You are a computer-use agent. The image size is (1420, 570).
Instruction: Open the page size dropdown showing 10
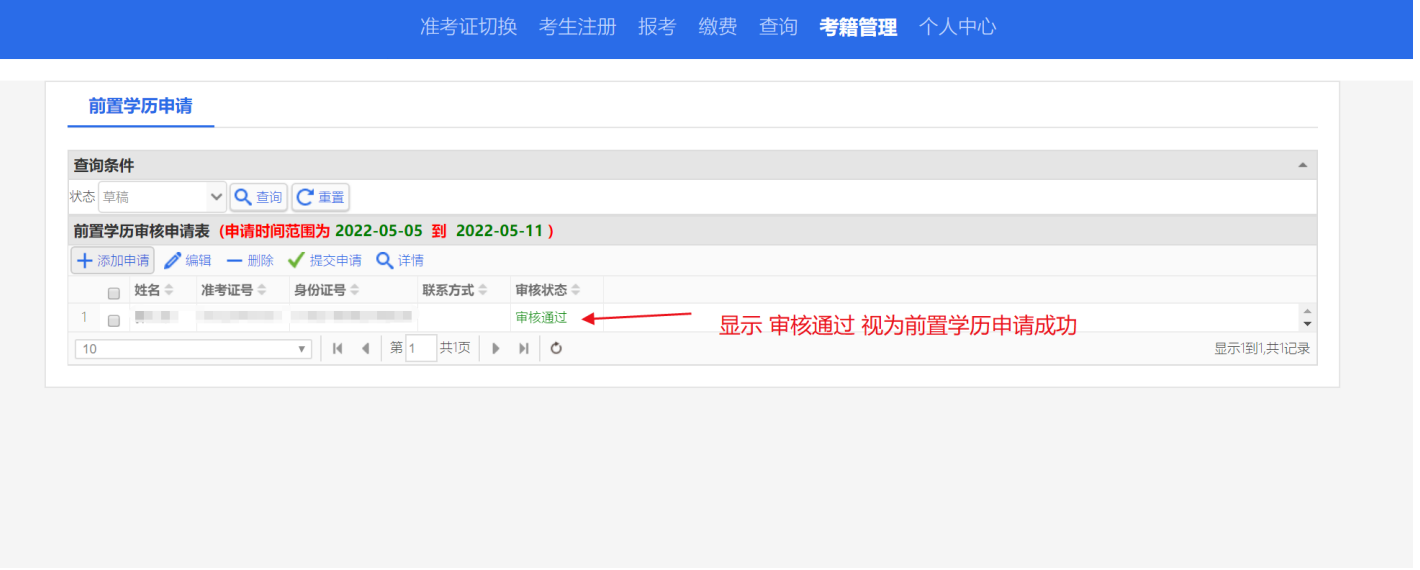coord(193,349)
